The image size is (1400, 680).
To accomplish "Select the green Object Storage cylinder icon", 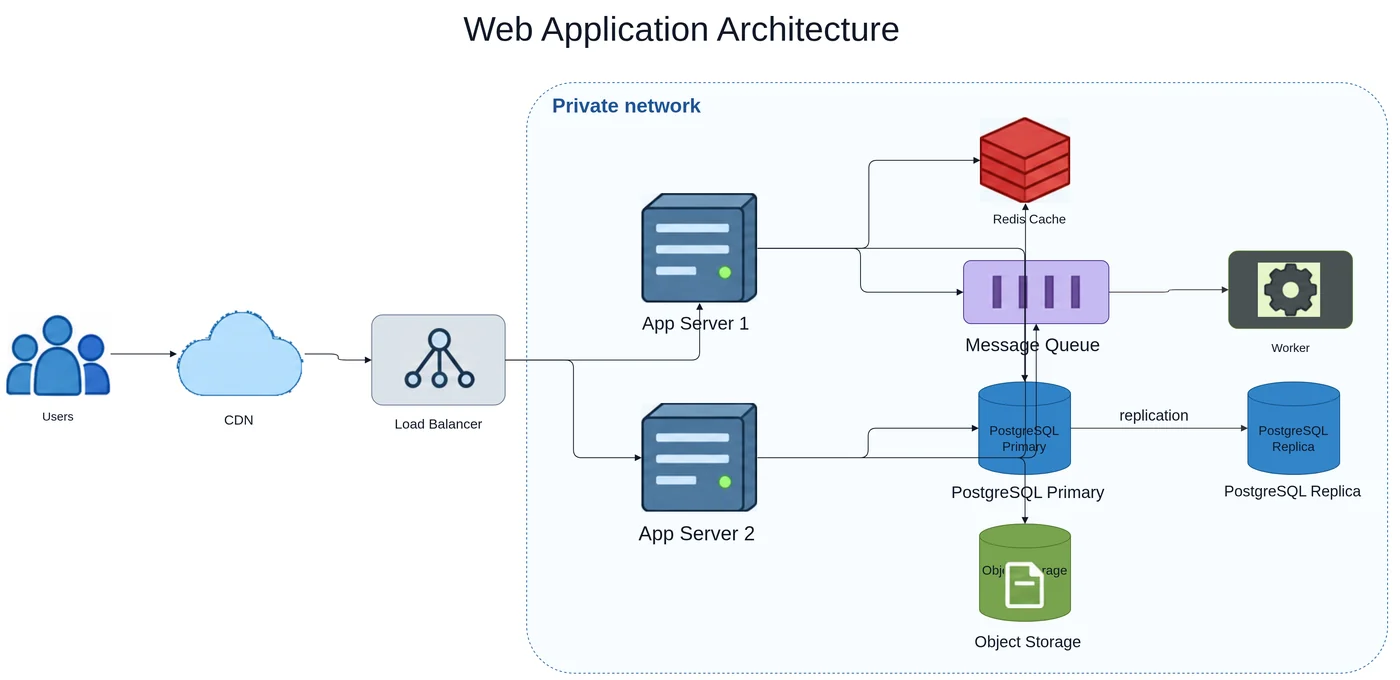I will click(1025, 573).
